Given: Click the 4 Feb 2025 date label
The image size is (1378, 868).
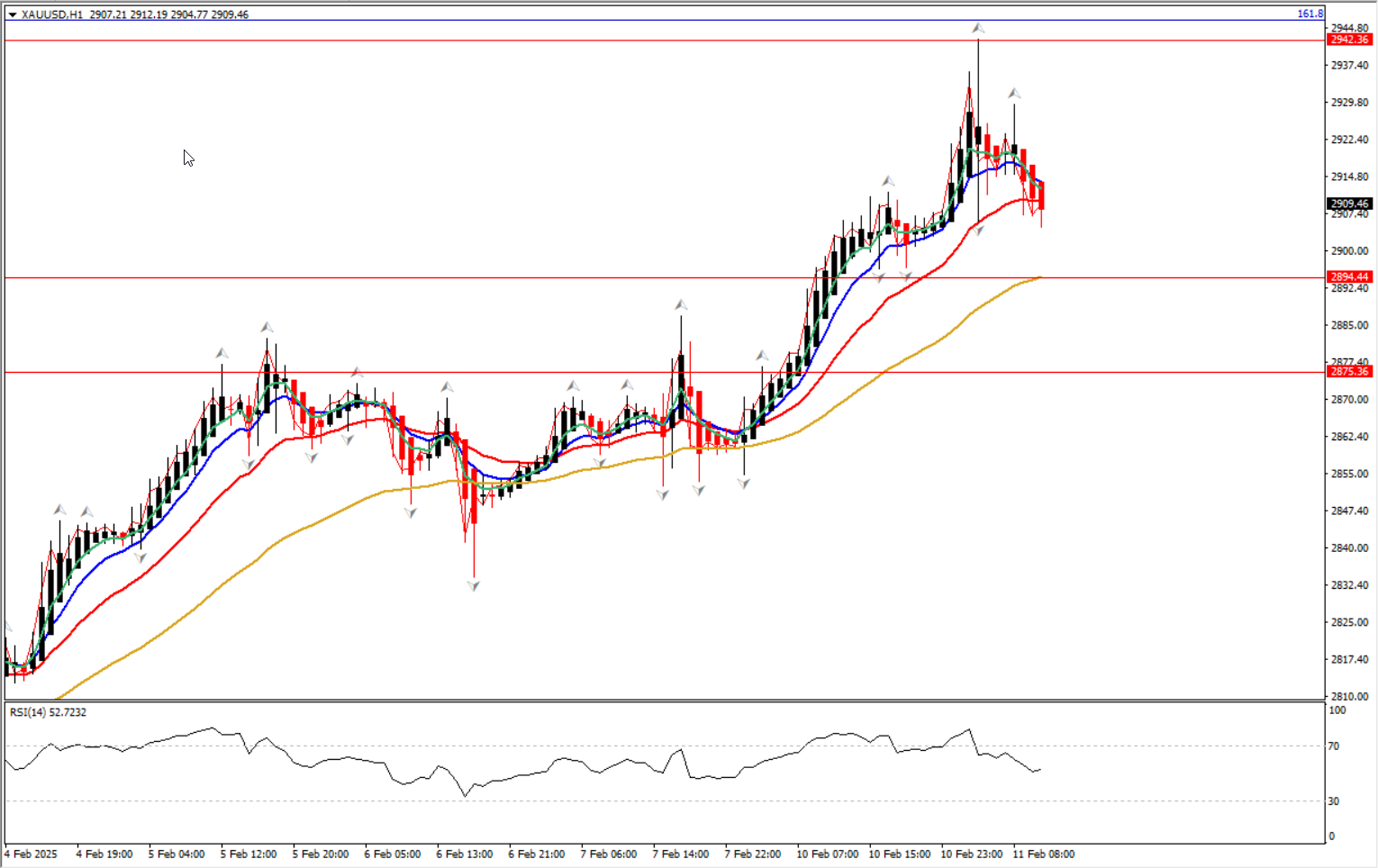Looking at the screenshot, I should coord(31,854).
